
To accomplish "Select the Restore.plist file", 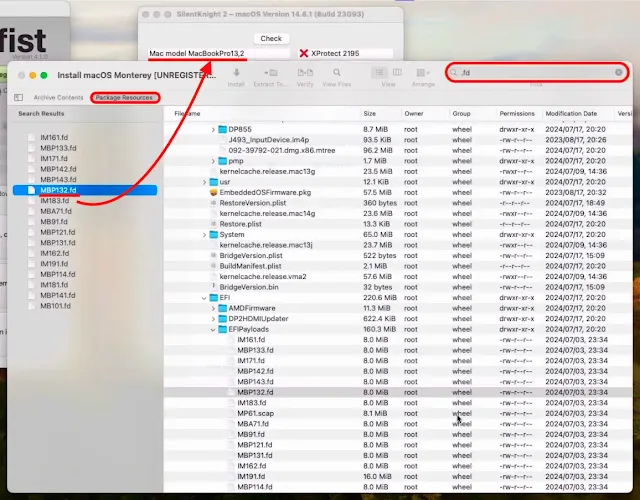I will point(240,224).
